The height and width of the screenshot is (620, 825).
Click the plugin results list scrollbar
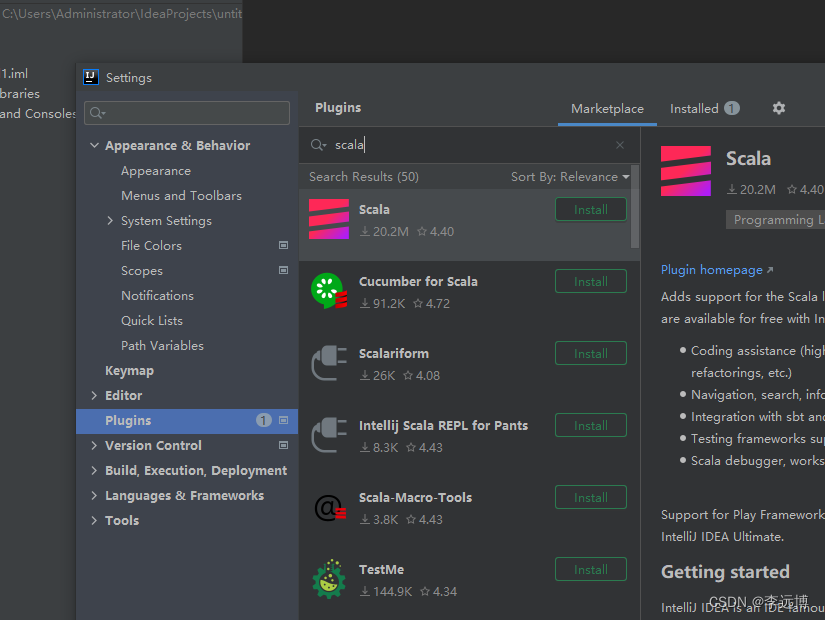(635, 206)
